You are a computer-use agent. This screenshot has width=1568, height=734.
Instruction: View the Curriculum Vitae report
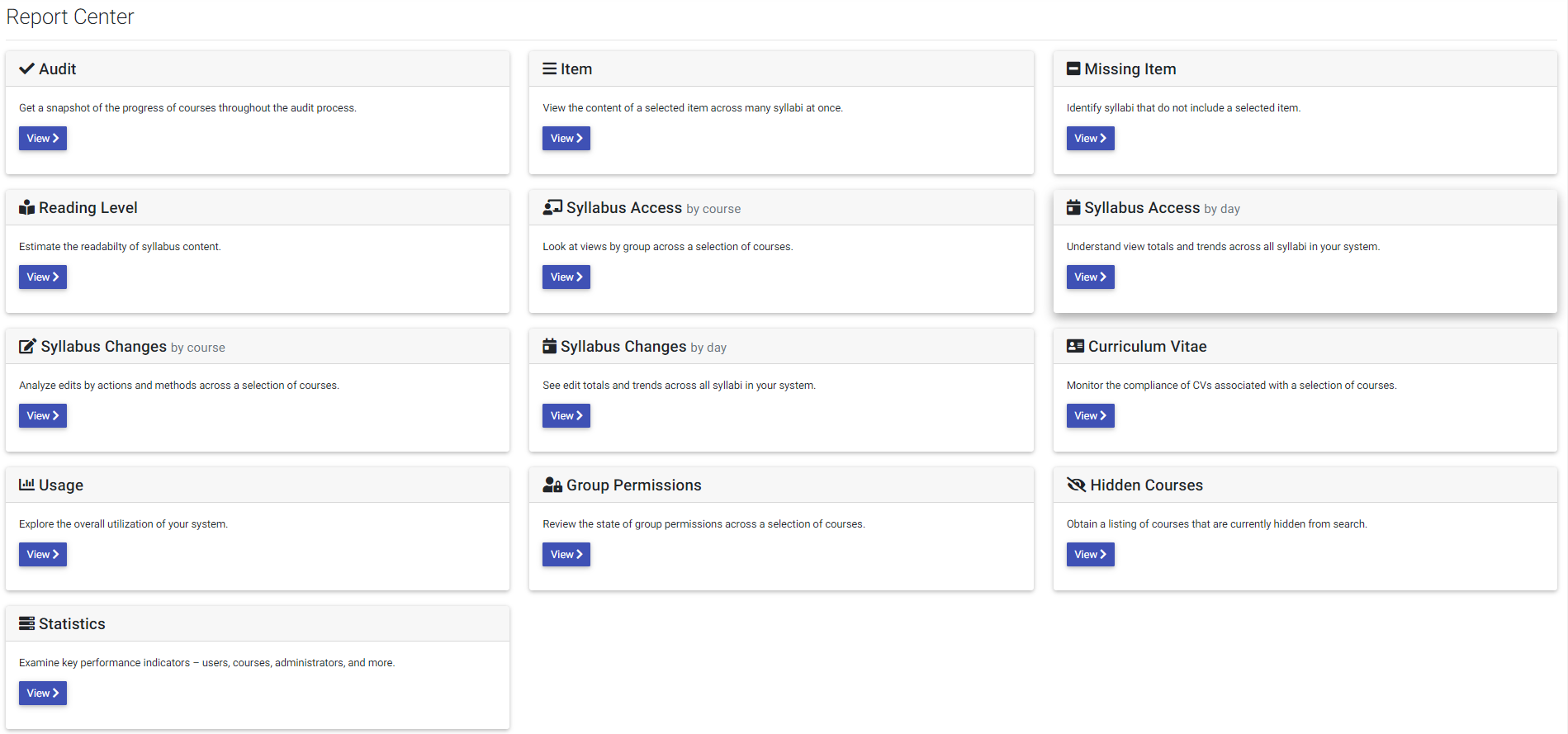[x=1090, y=415]
